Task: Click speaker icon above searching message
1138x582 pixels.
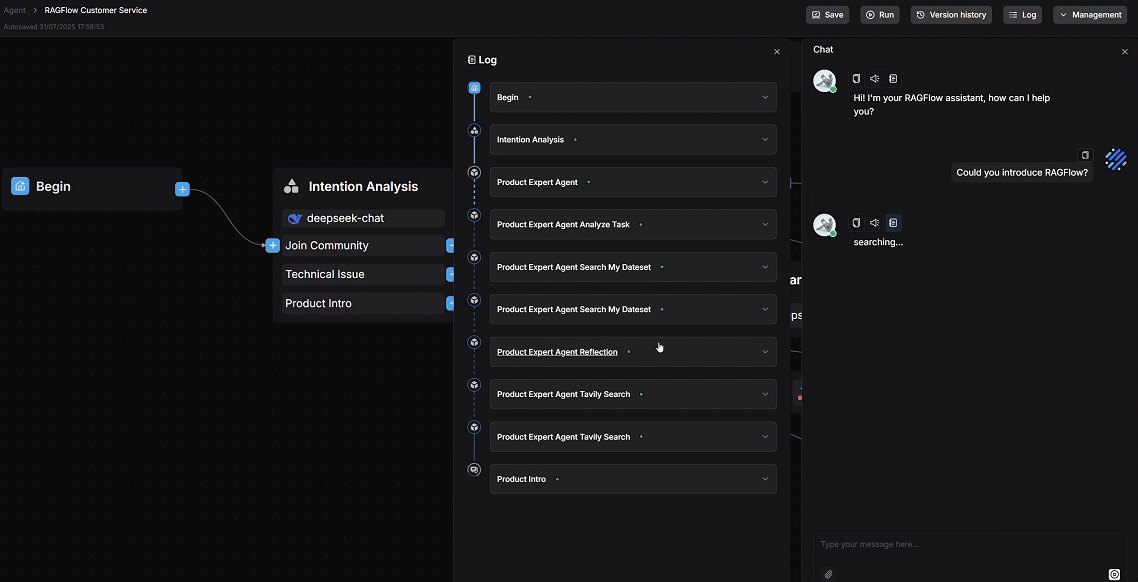Action: click(x=875, y=223)
